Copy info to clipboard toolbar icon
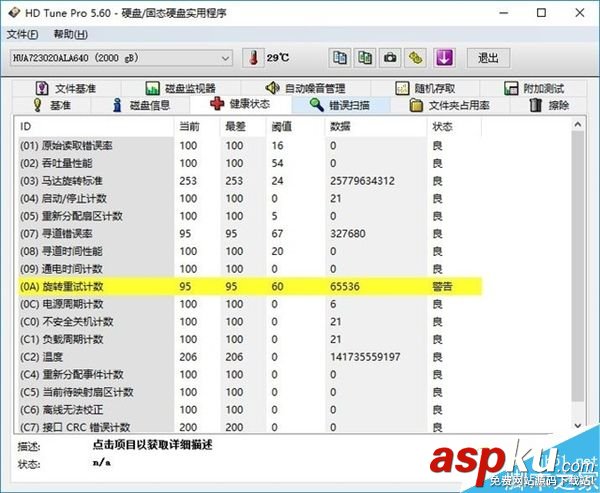This screenshot has height=493, width=600. click(339, 58)
